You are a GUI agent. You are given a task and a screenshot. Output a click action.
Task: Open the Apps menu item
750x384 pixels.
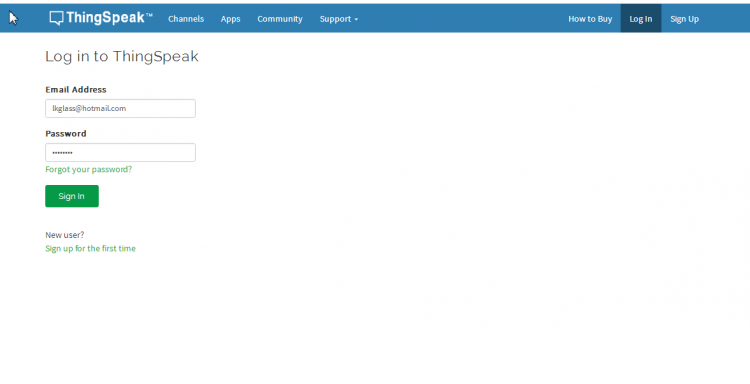point(231,19)
